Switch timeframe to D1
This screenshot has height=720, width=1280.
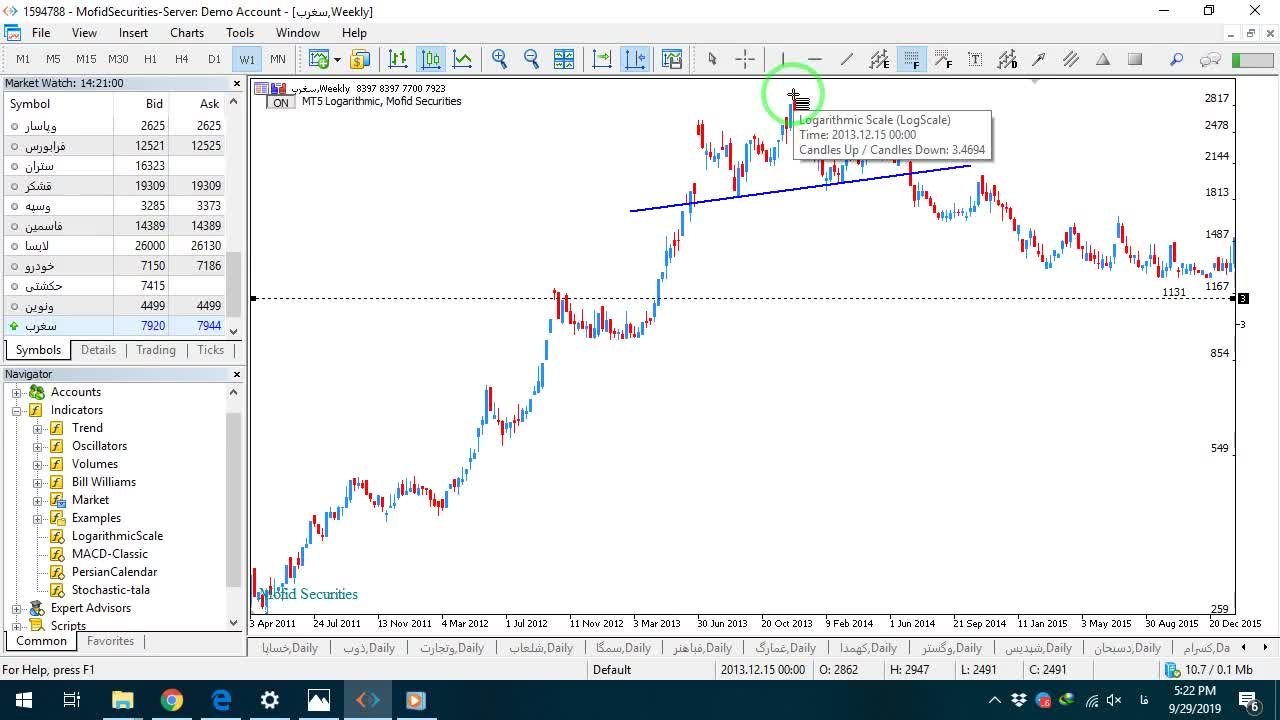click(214, 59)
